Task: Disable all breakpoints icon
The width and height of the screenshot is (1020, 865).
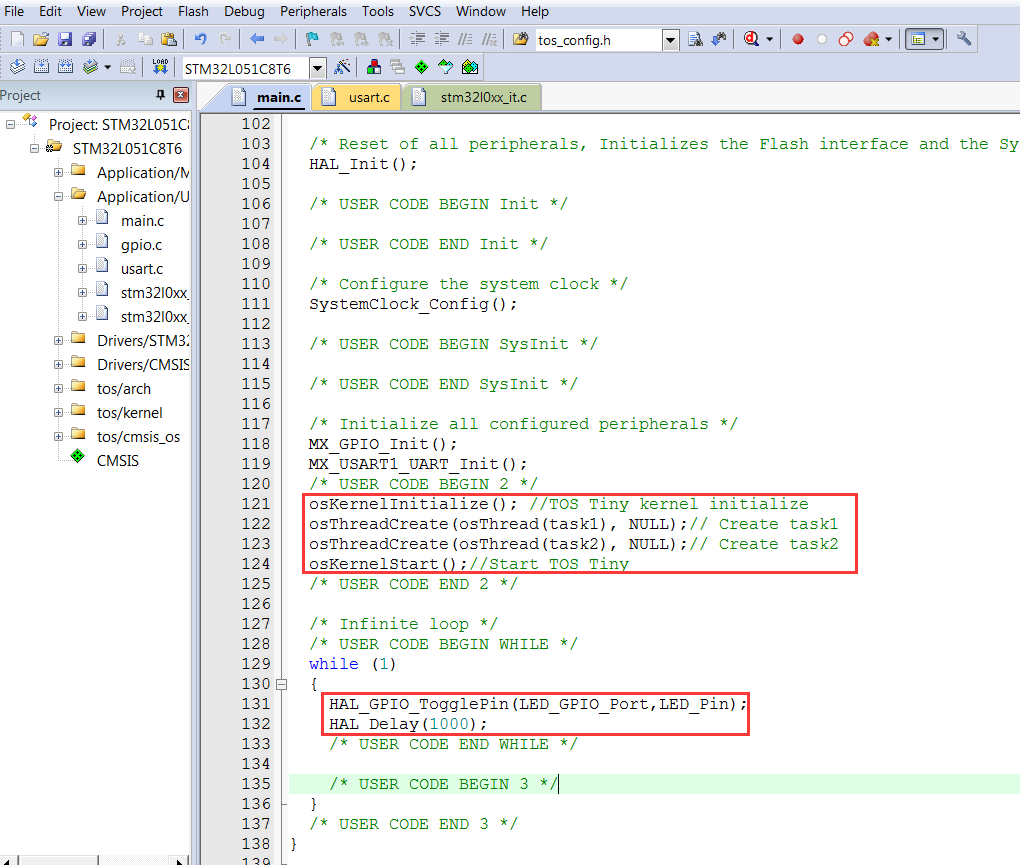Action: pos(846,40)
